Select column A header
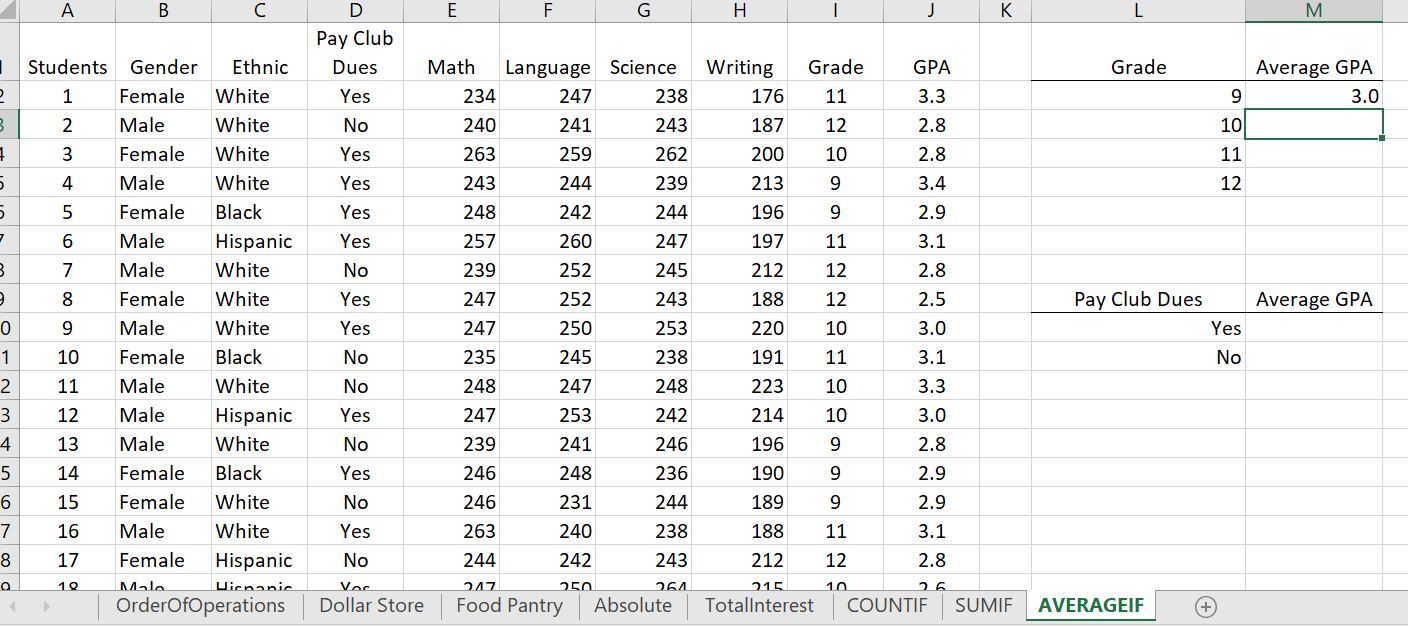 click(x=67, y=11)
